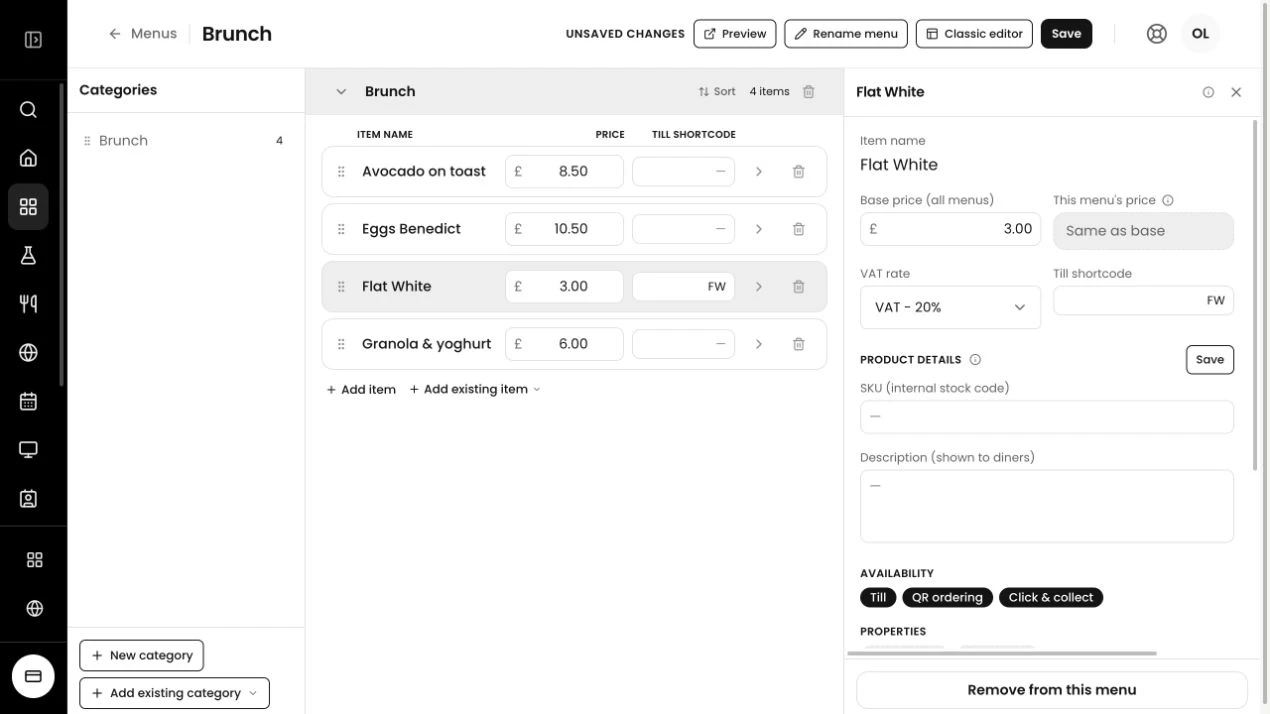Expand the Add existing category dropdown
Screen dimensions: 1270x714
tap(174, 693)
